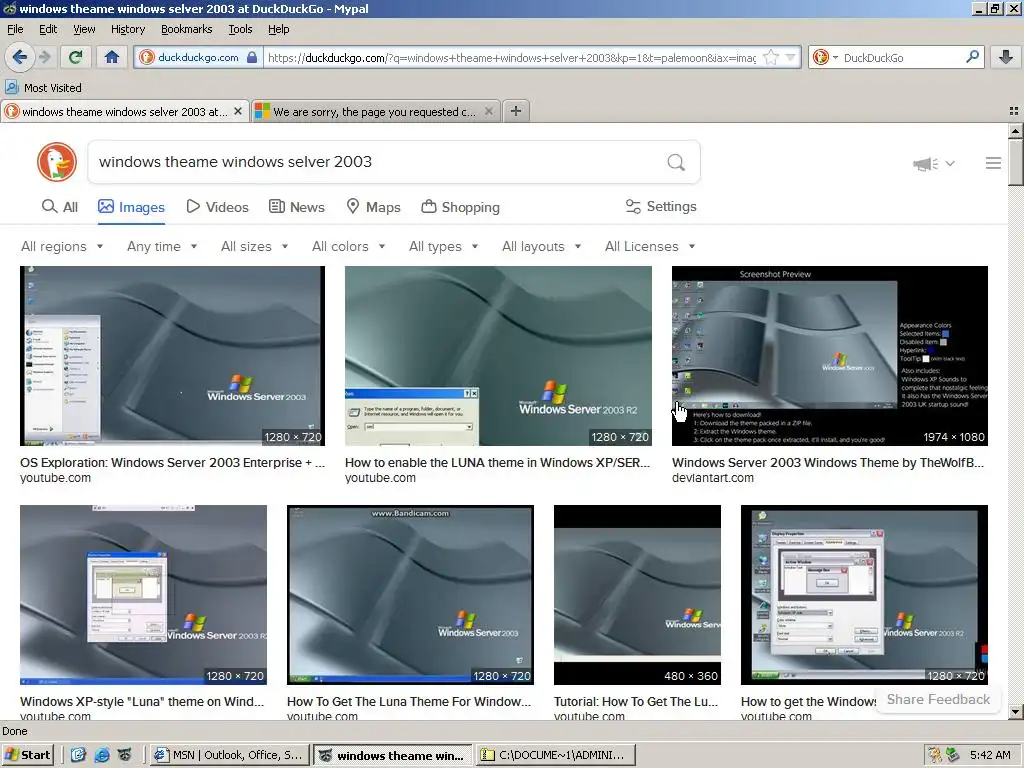This screenshot has width=1024, height=768.
Task: Open the History menu
Action: [127, 29]
